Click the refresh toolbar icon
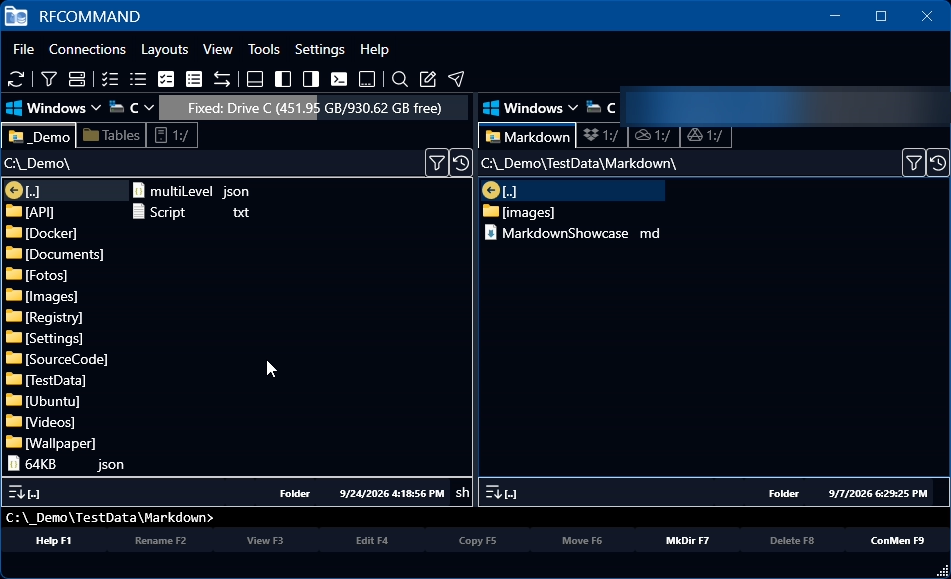This screenshot has width=951, height=579. point(16,79)
